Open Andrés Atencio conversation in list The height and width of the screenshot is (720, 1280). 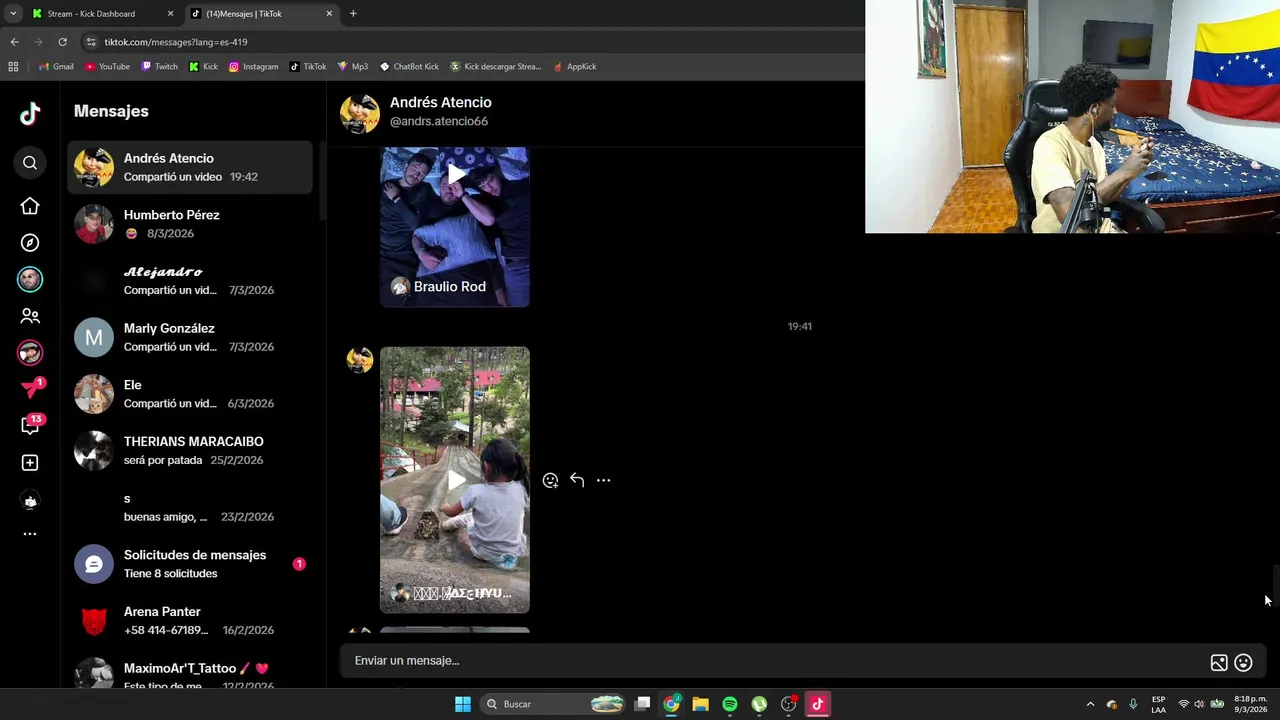[x=190, y=167]
